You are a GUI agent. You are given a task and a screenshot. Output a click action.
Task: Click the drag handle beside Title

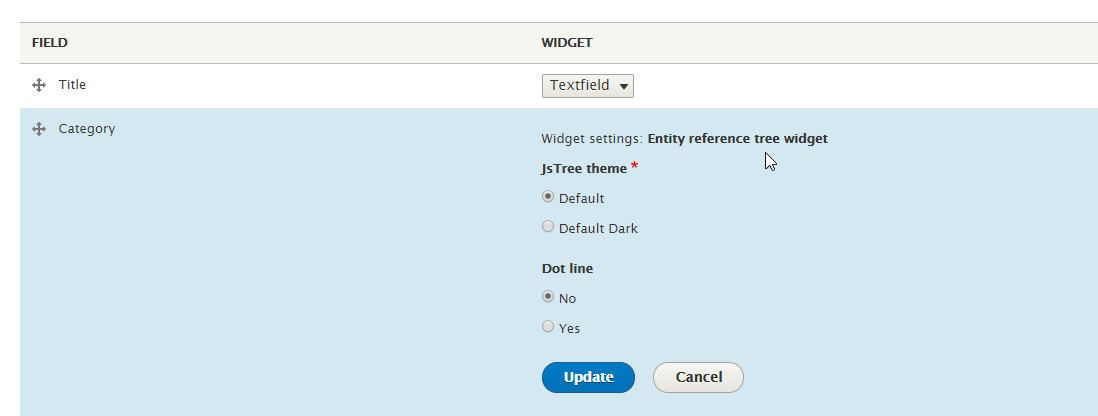(39, 86)
